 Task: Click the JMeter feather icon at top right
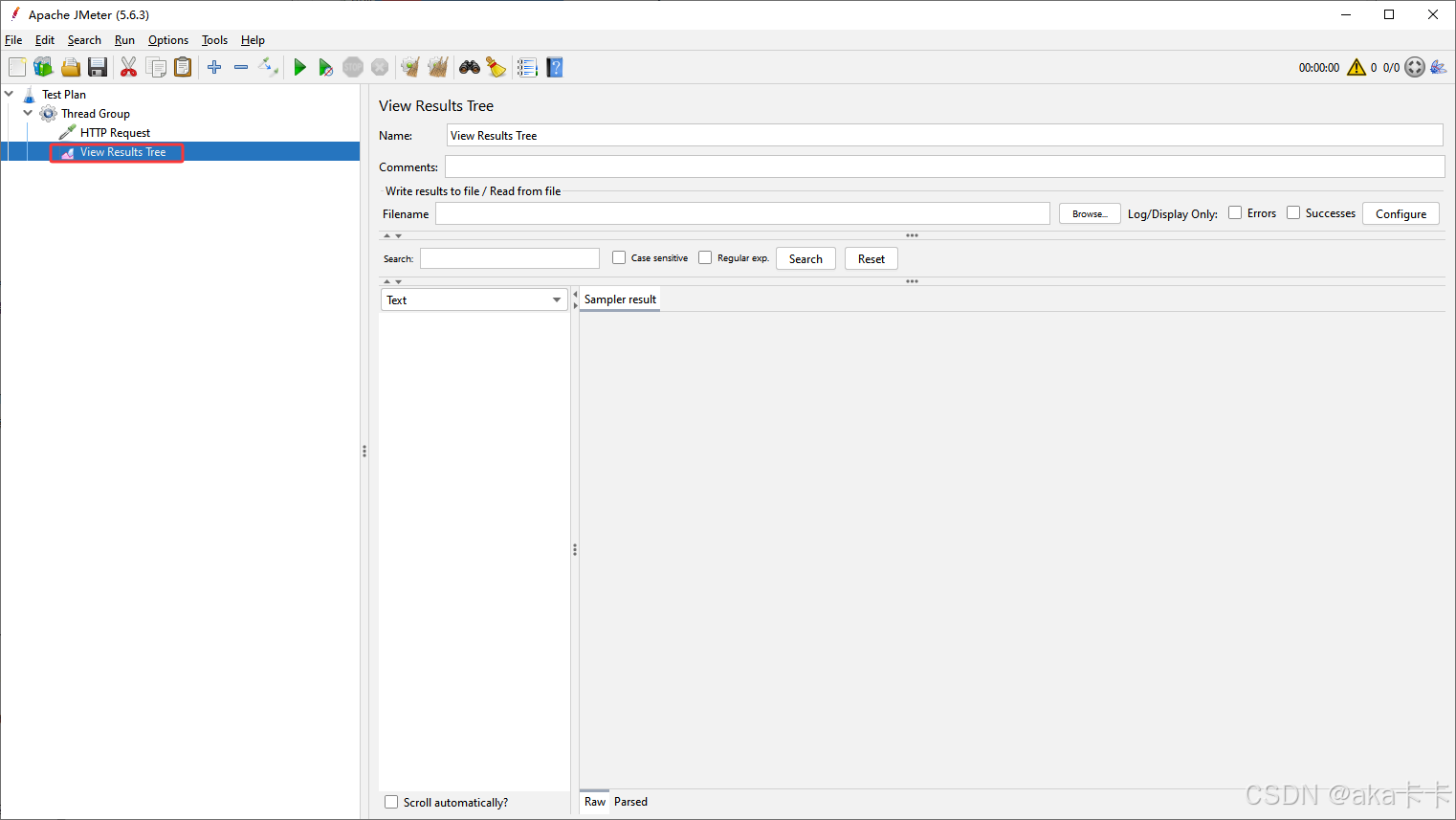pyautogui.click(x=1439, y=67)
